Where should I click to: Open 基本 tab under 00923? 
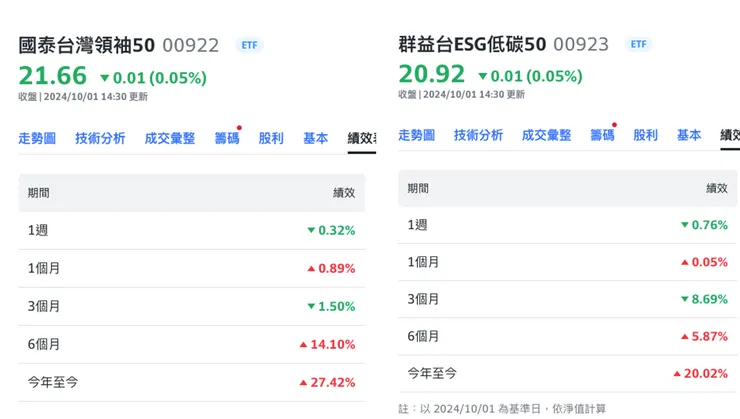(689, 135)
